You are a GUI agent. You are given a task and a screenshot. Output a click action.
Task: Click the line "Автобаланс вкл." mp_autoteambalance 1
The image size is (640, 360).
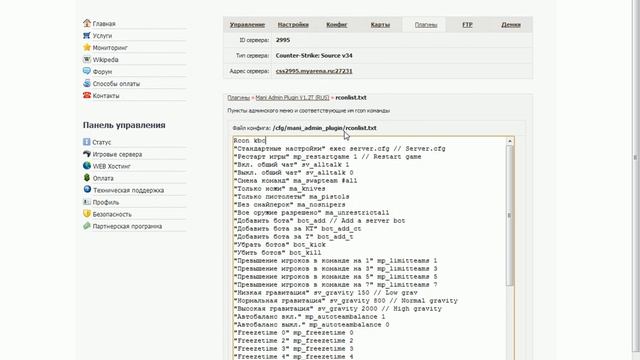pos(309,317)
